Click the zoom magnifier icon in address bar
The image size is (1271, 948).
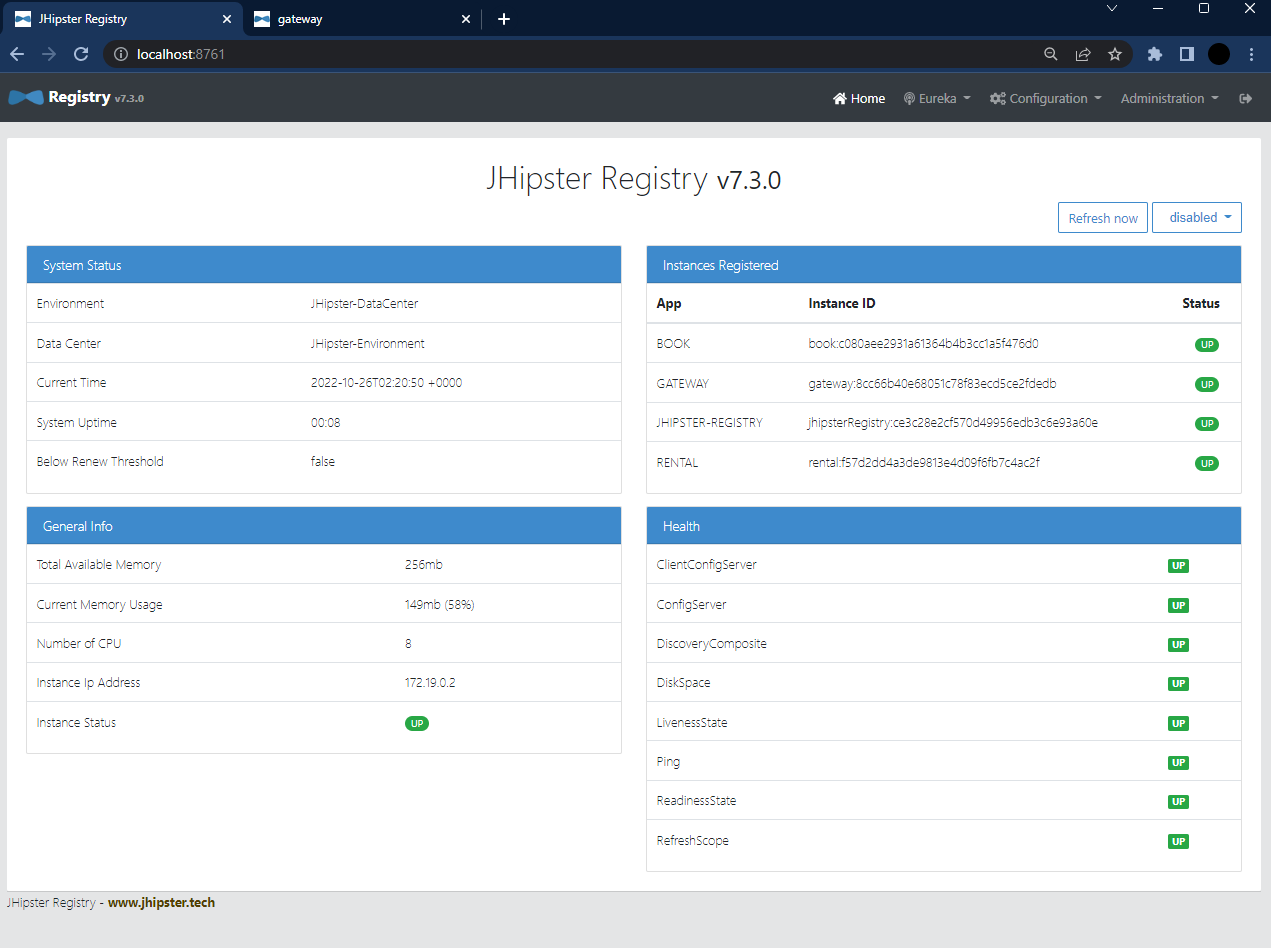point(1051,54)
